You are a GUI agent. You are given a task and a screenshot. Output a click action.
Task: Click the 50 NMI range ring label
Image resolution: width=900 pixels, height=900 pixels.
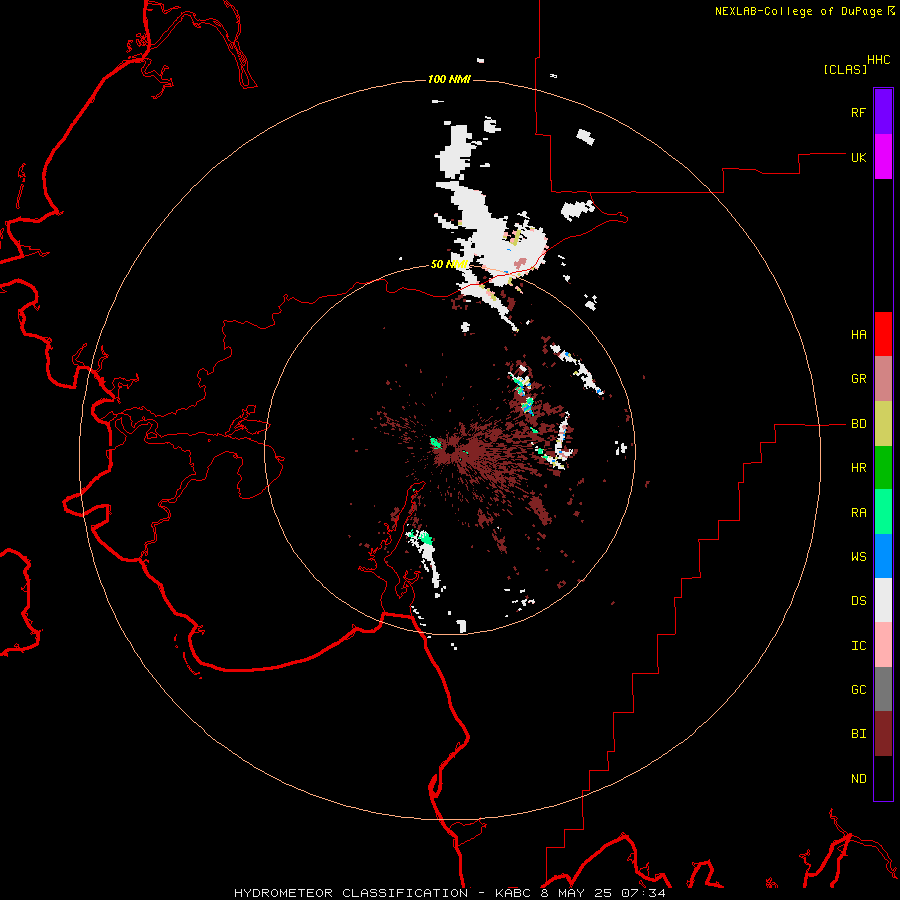[x=449, y=264]
